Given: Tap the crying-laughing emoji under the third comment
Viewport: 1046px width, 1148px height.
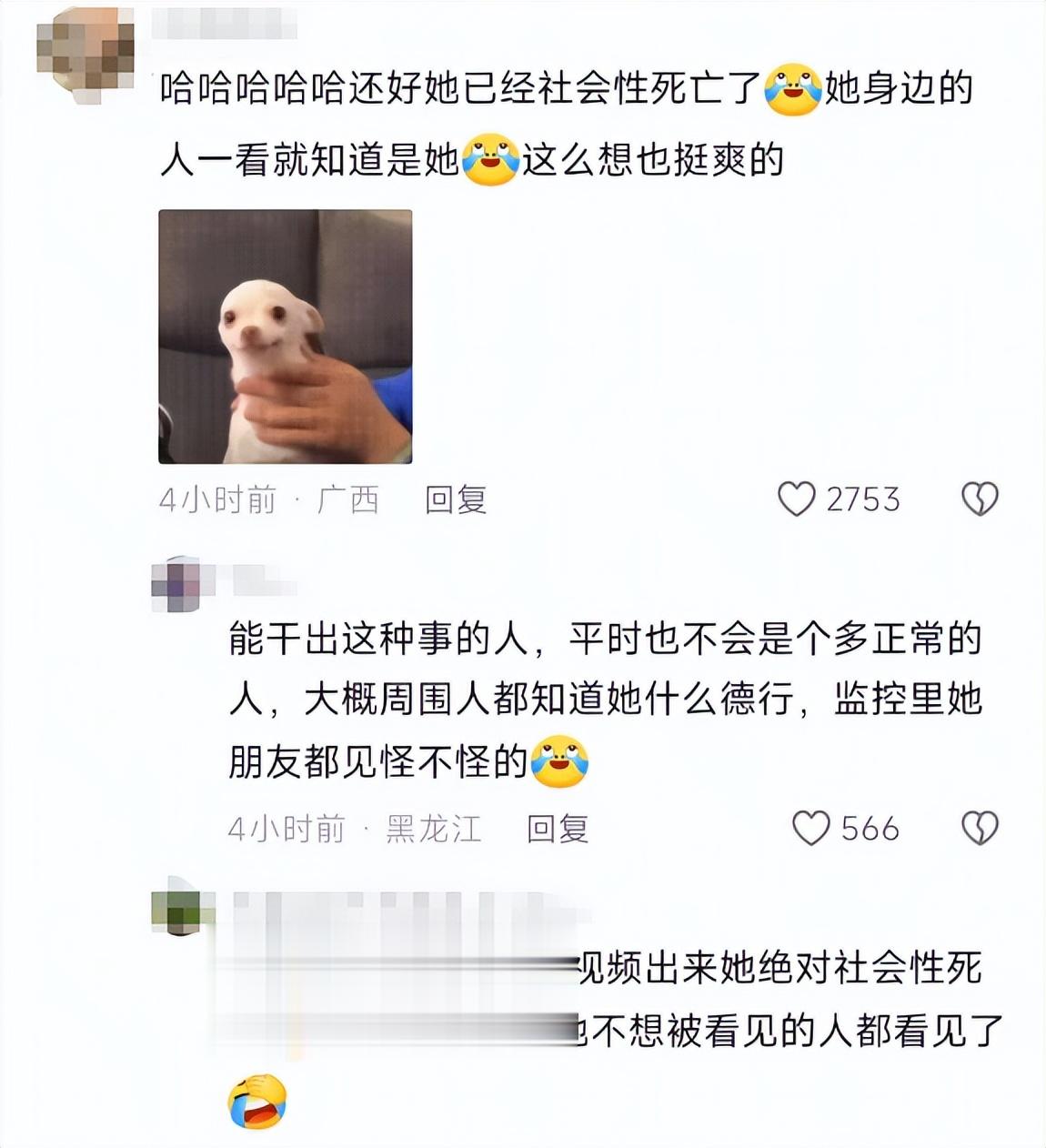Looking at the screenshot, I should (x=257, y=1101).
